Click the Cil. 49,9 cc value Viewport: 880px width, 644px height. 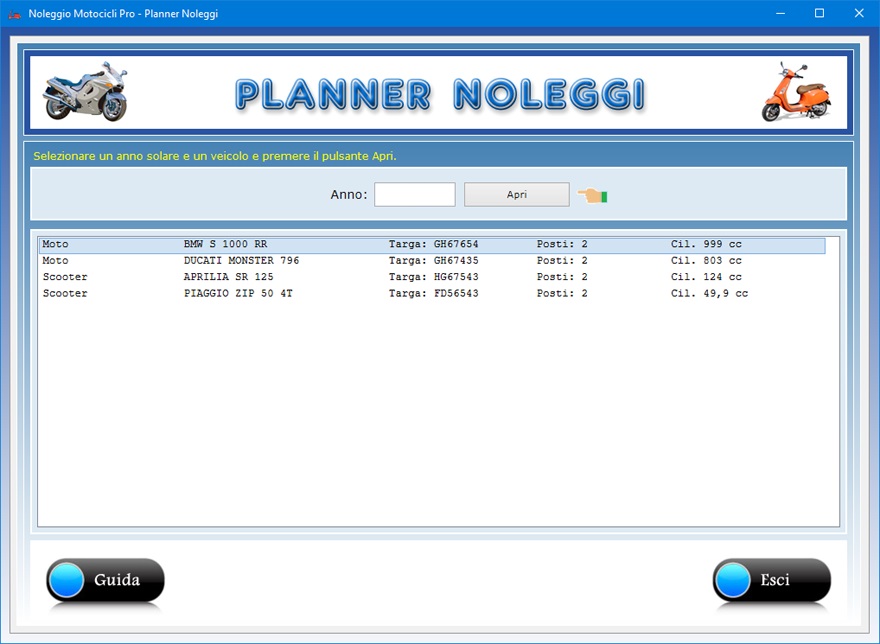point(709,293)
